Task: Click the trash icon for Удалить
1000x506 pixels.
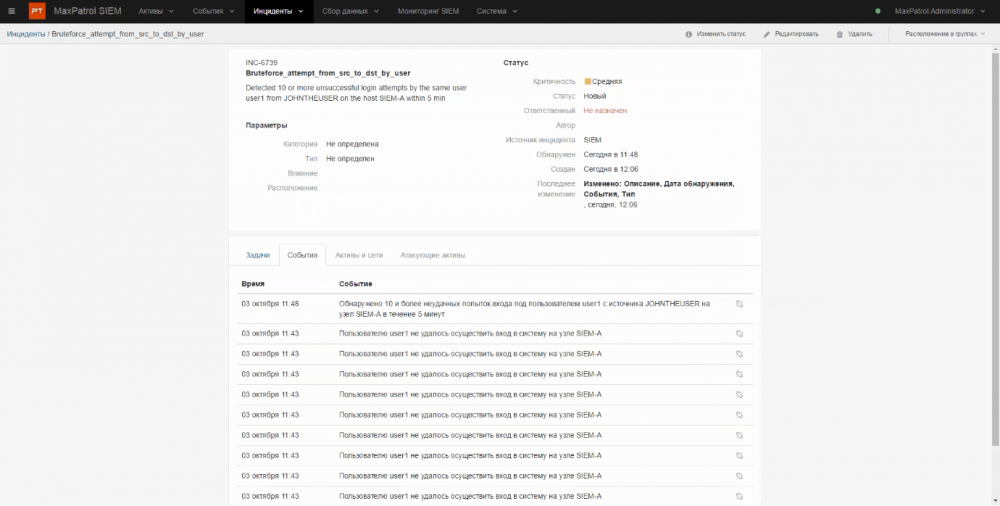Action: tap(839, 33)
